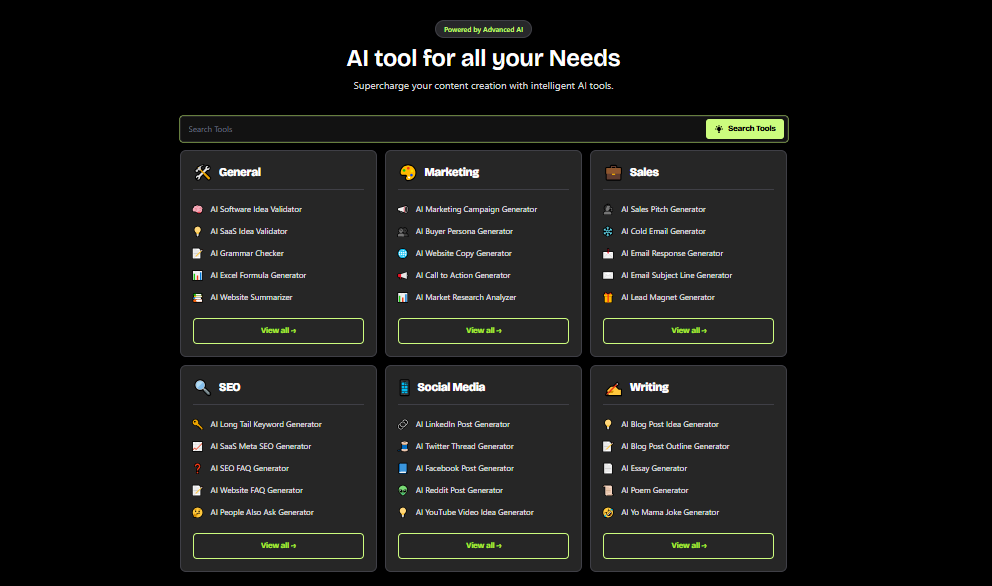
Task: Click View all in the Sales card
Action: (688, 331)
